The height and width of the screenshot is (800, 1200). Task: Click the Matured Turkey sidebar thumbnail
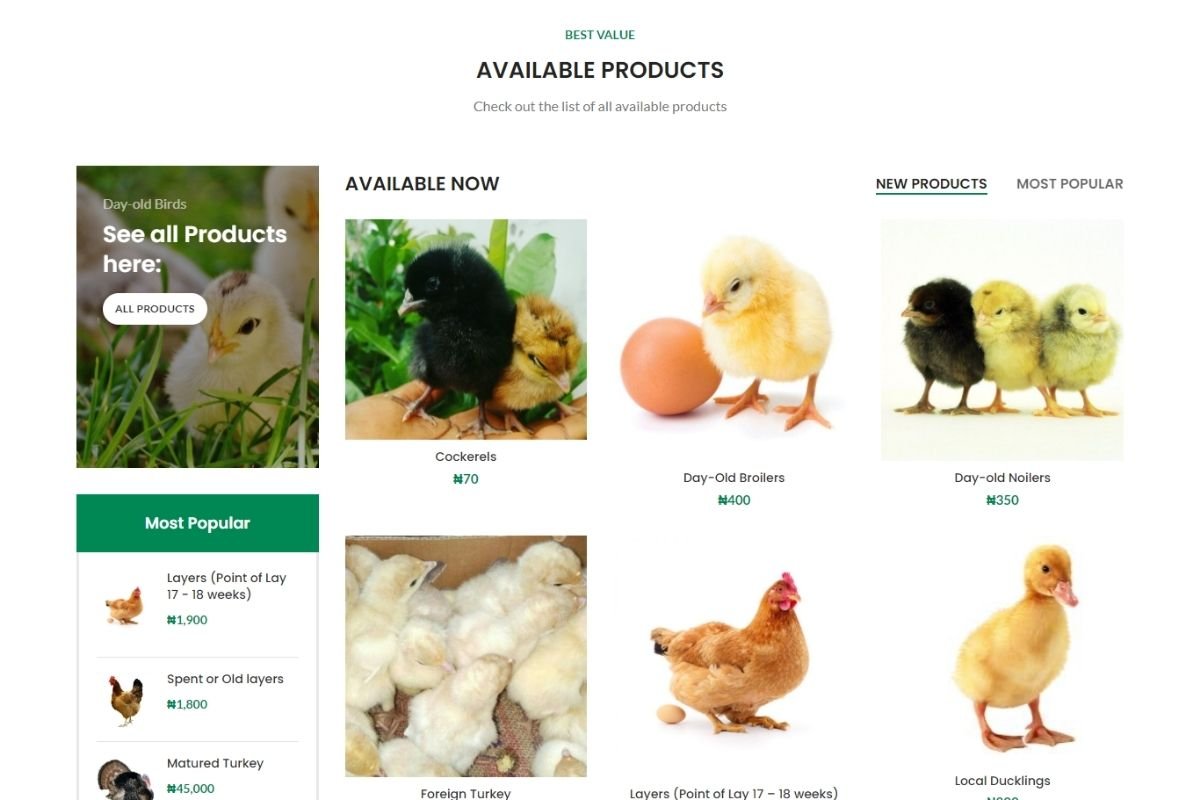click(x=125, y=779)
